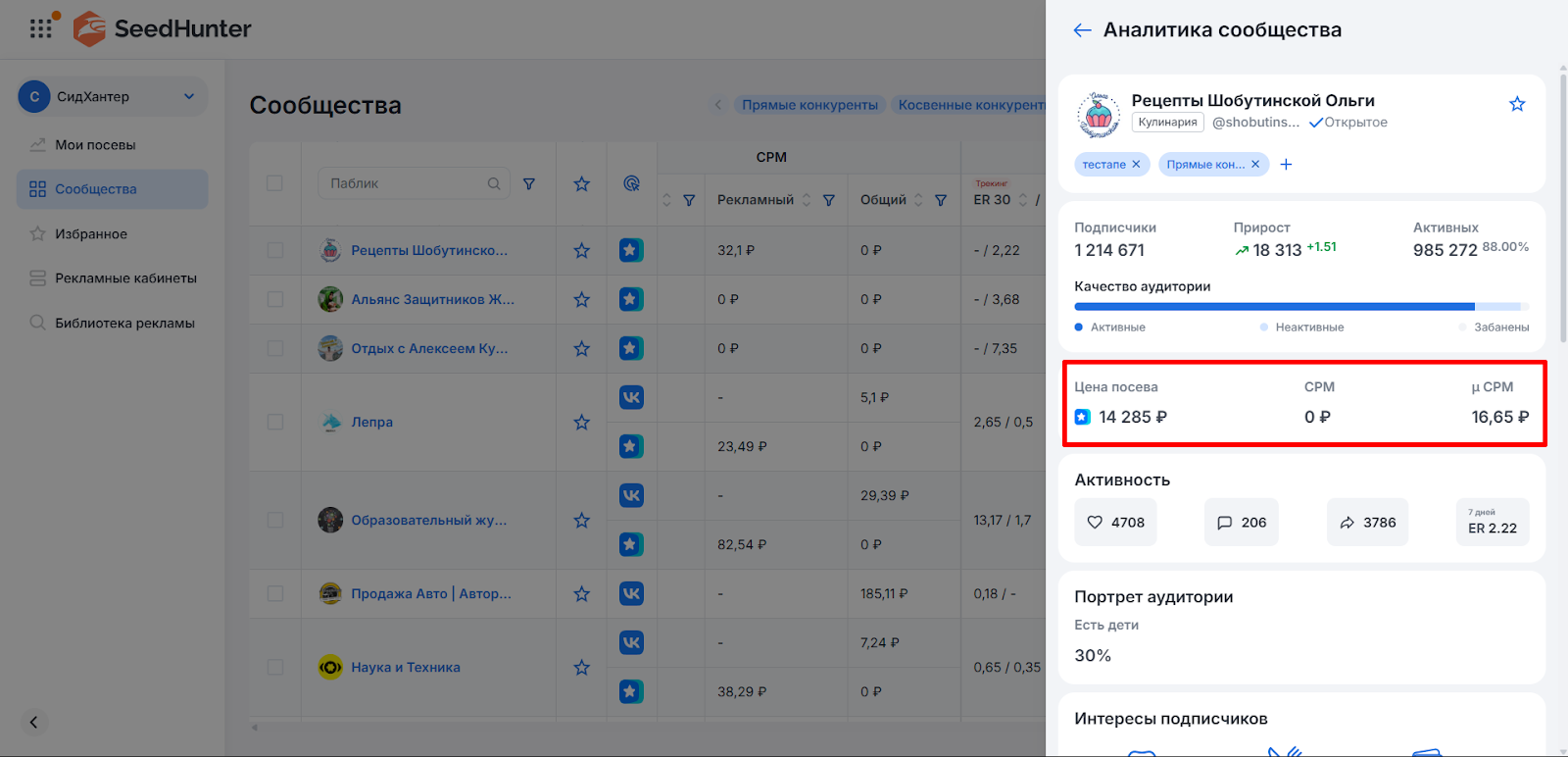The height and width of the screenshot is (757, 1568).
Task: Open the apps grid menu icon
Action: (x=41, y=28)
